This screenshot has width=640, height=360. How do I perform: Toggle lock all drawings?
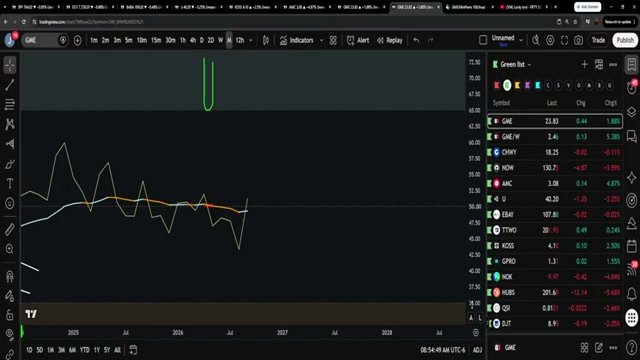click(10, 315)
